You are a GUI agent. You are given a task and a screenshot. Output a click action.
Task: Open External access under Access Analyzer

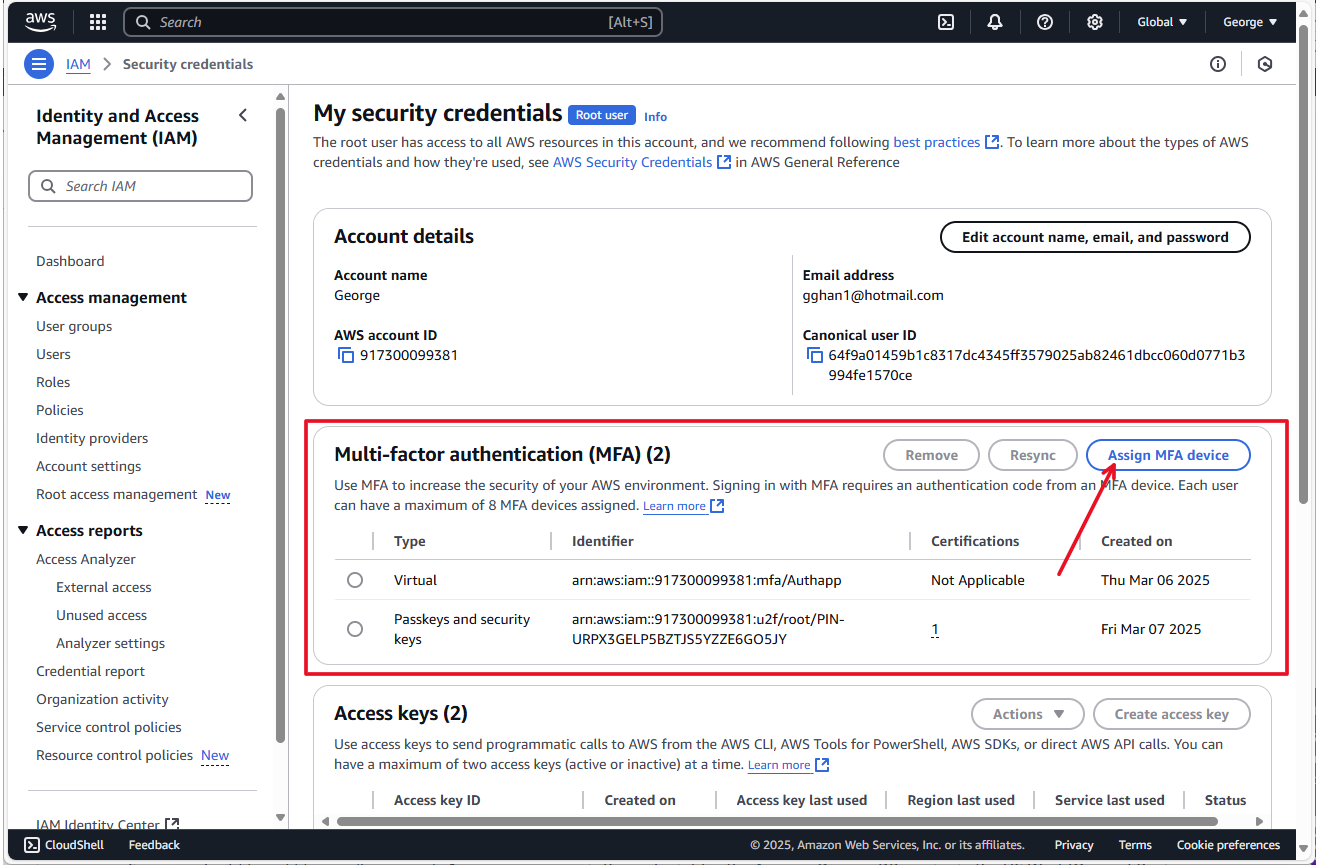(x=104, y=587)
